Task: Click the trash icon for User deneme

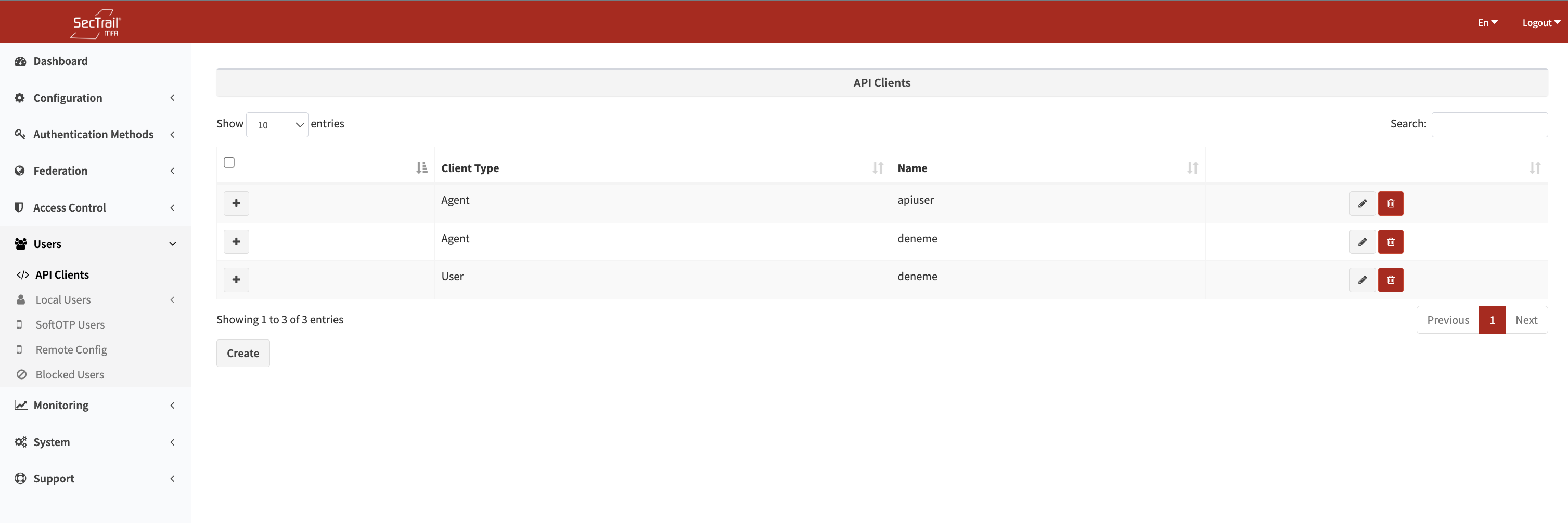Action: tap(1390, 280)
